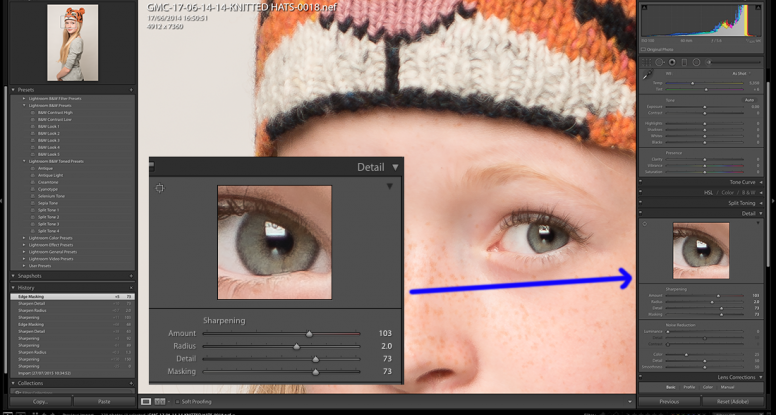Apply the Cyanotype preset
This screenshot has width=776, height=415.
coord(48,189)
